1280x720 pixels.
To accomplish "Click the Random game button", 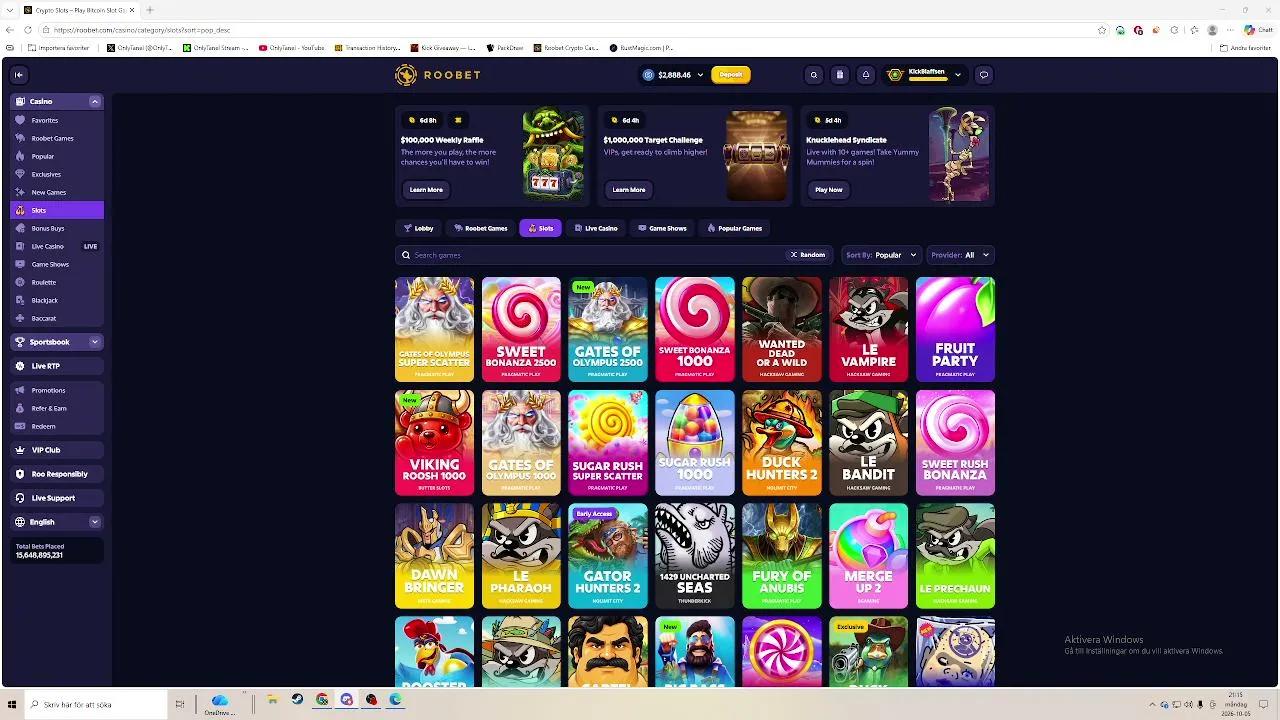I will coord(808,255).
